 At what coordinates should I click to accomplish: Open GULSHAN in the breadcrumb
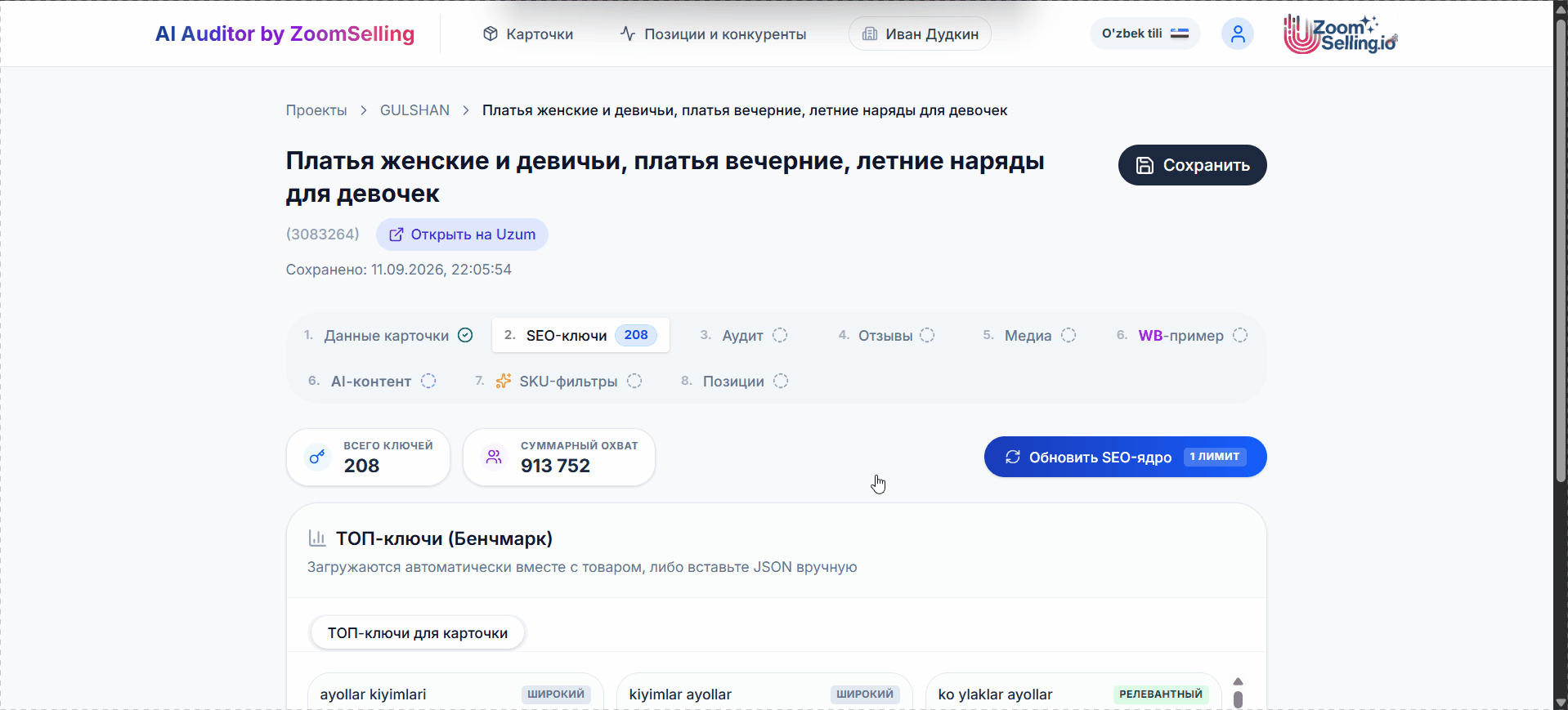click(414, 110)
